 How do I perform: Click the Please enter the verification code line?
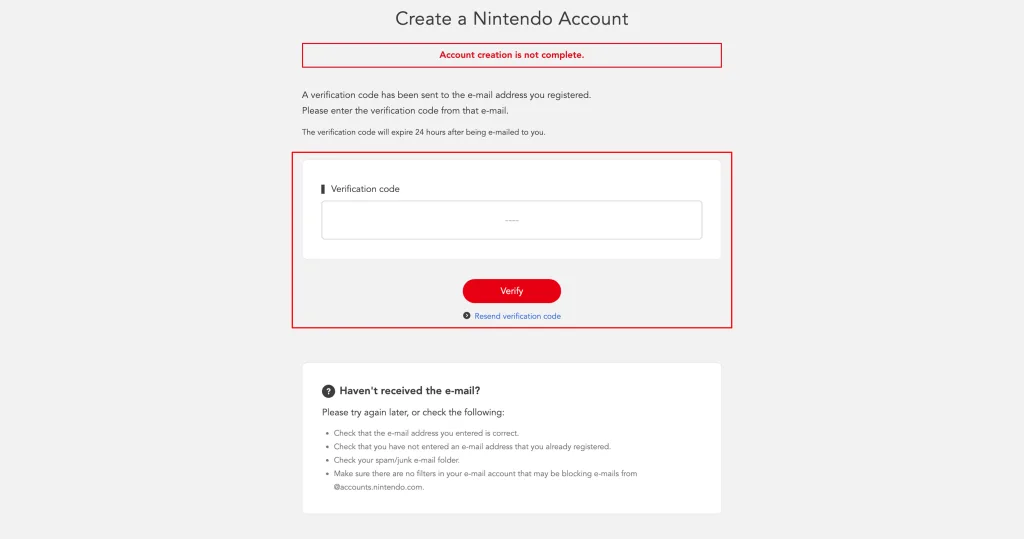pos(405,110)
